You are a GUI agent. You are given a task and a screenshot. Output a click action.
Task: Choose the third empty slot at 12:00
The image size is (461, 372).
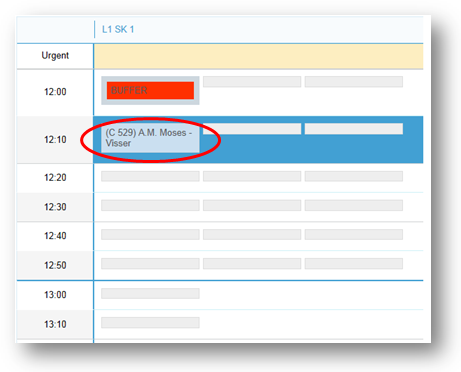354,82
